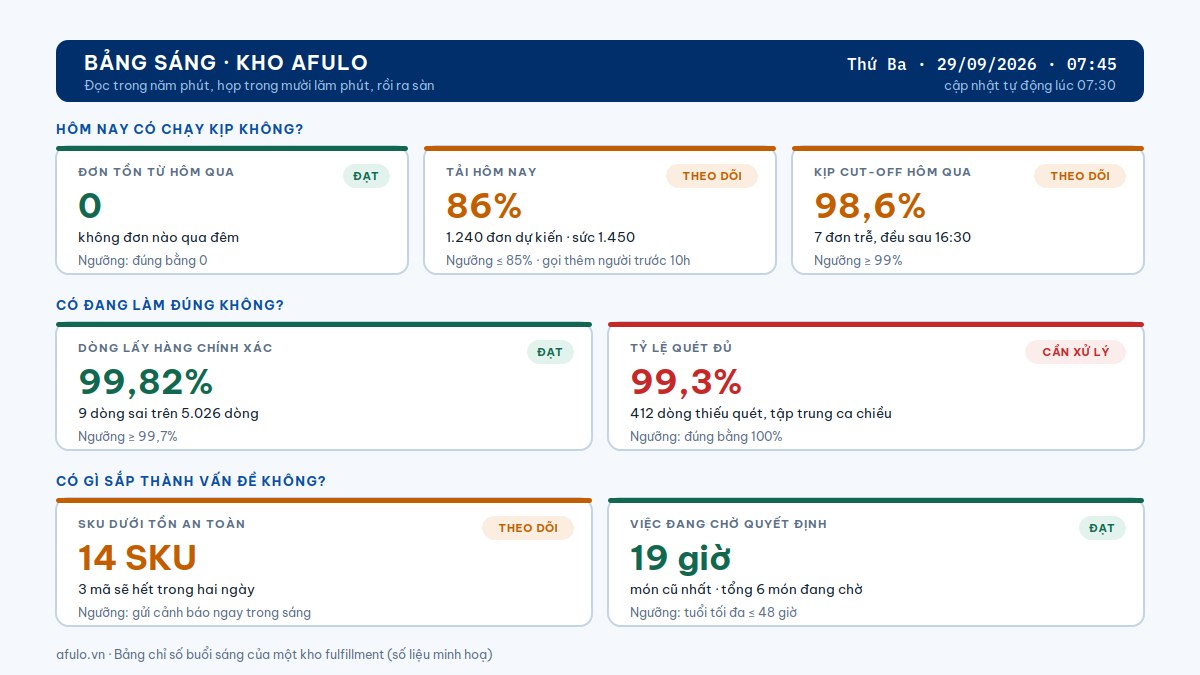Click "cập nhật tự động lúc 07:30"

[x=1030, y=86]
